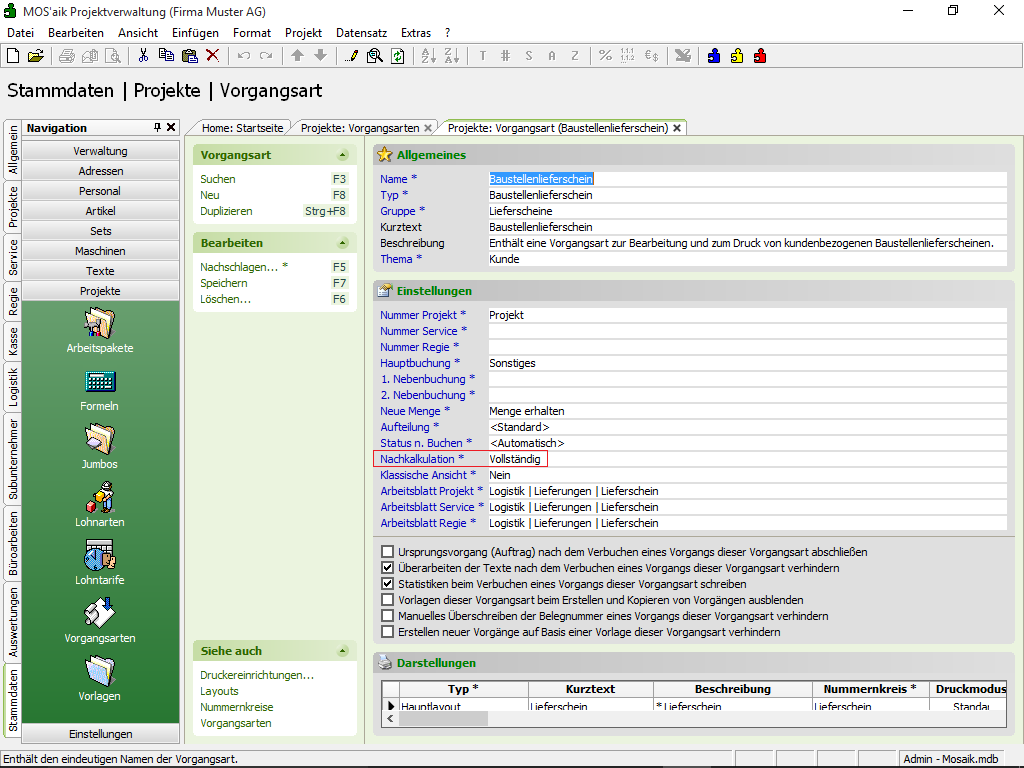Click the move down arrow icon
The height and width of the screenshot is (768, 1024).
321,56
